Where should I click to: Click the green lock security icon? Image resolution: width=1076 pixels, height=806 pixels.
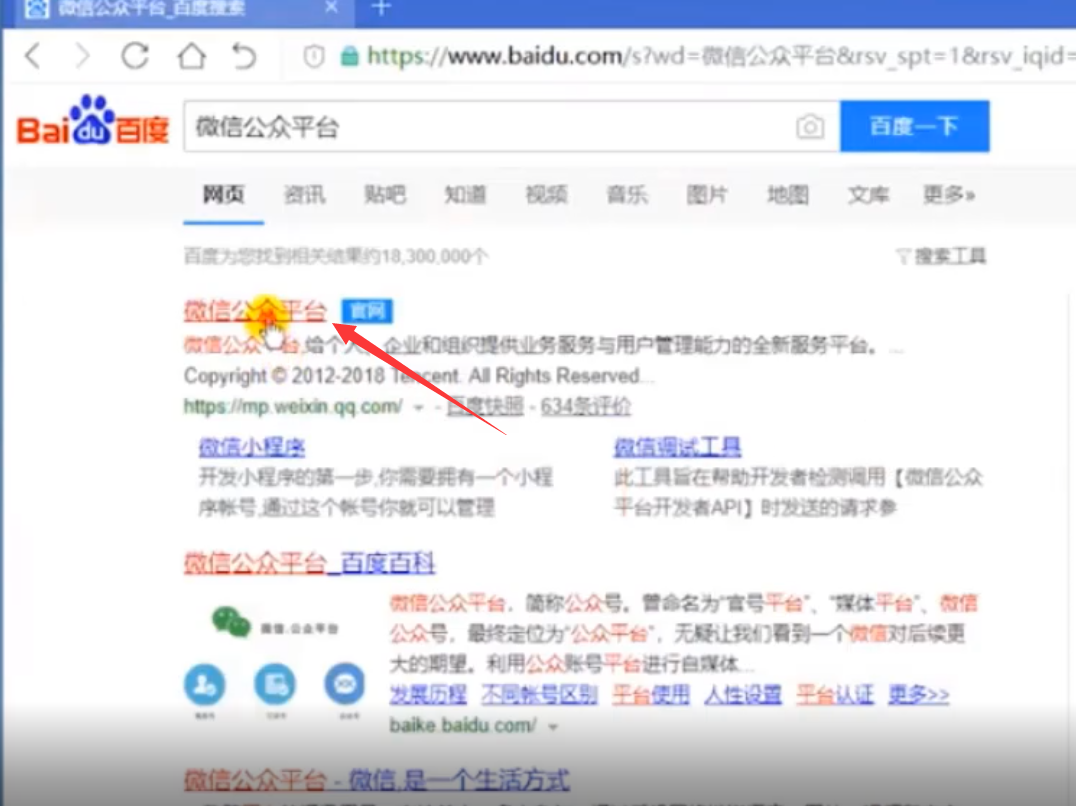pyautogui.click(x=349, y=57)
